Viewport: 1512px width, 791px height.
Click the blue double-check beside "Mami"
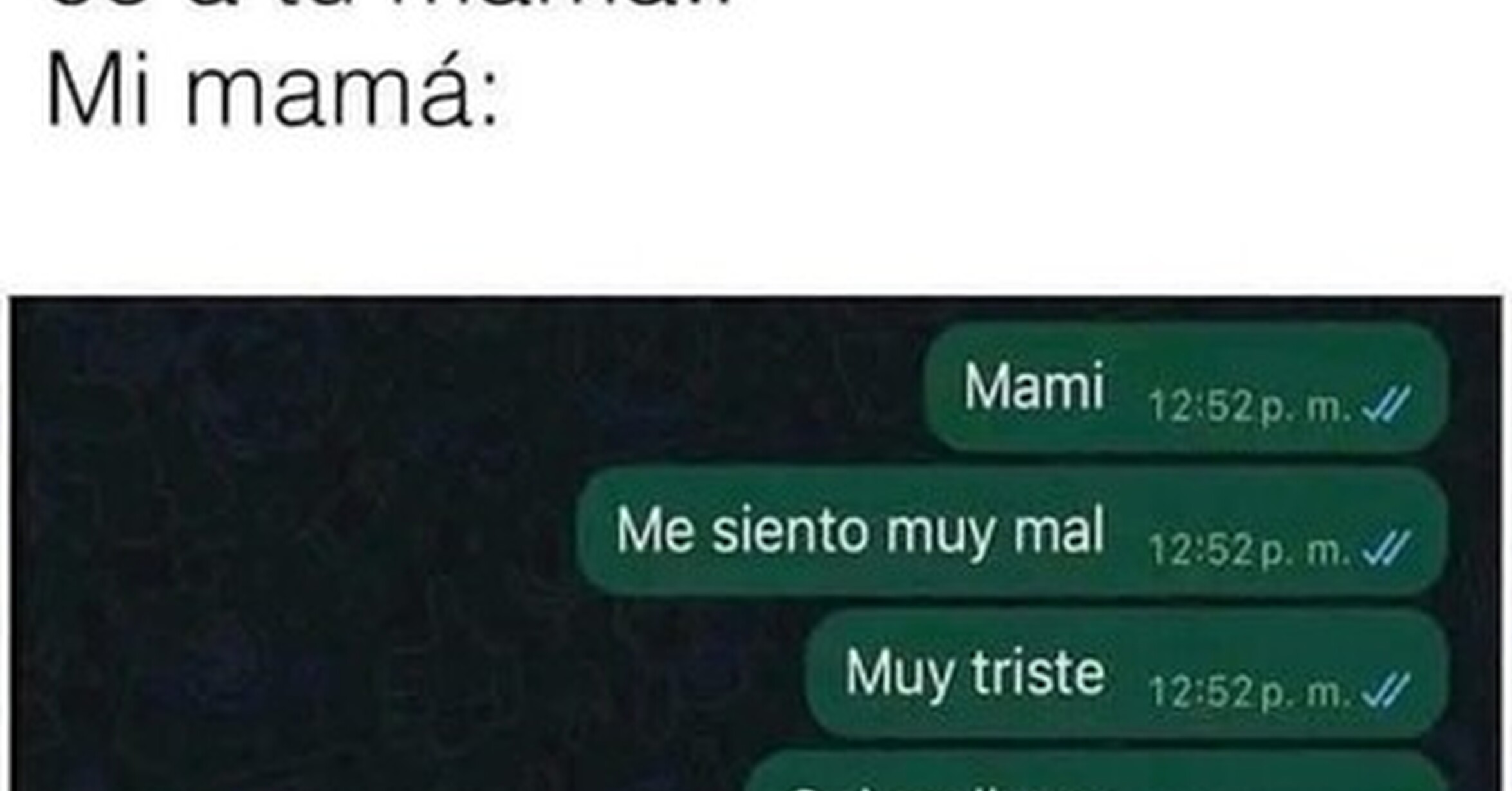pyautogui.click(x=1388, y=405)
